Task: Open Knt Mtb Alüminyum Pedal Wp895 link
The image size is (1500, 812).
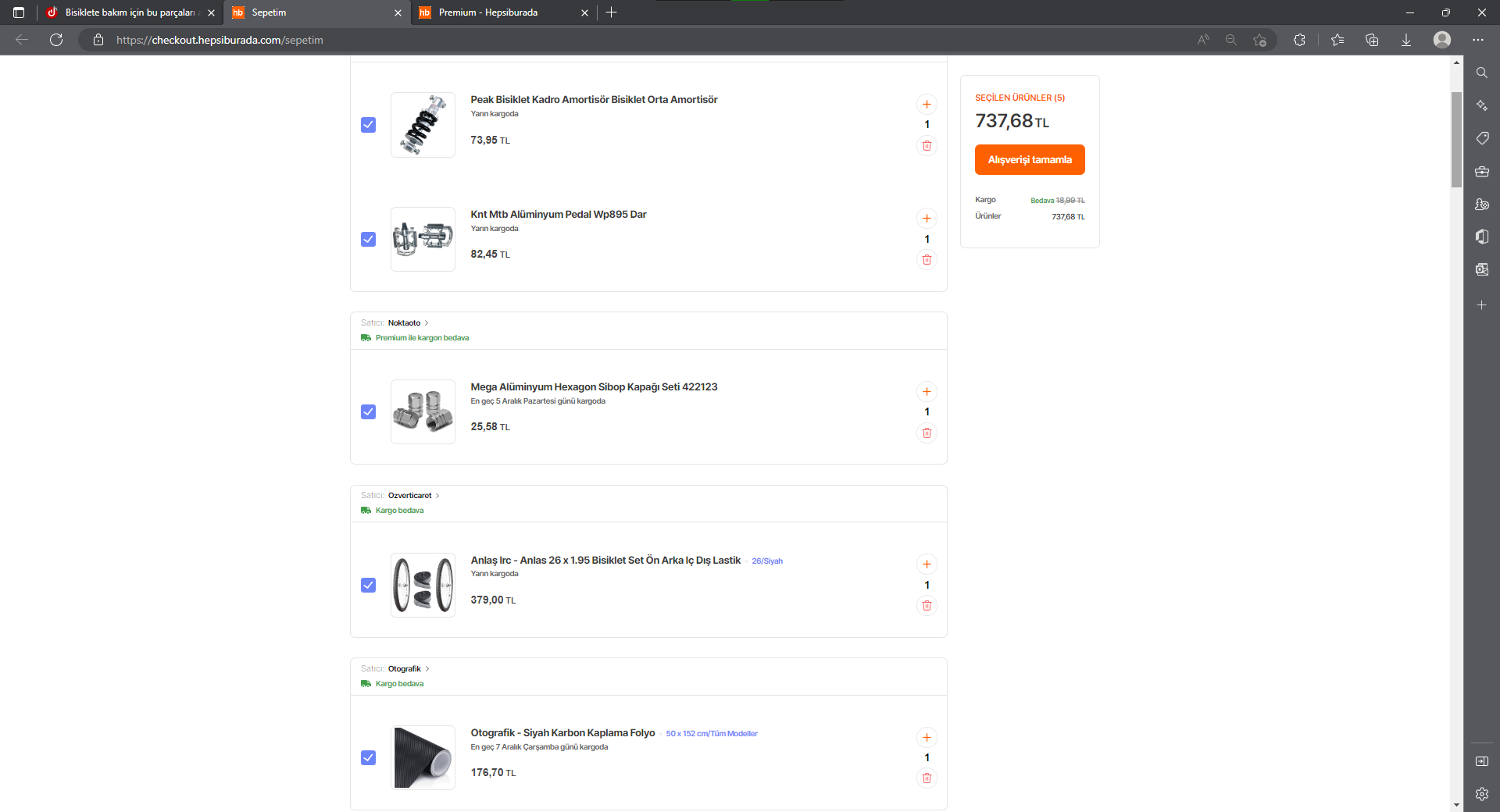Action: pyautogui.click(x=559, y=215)
